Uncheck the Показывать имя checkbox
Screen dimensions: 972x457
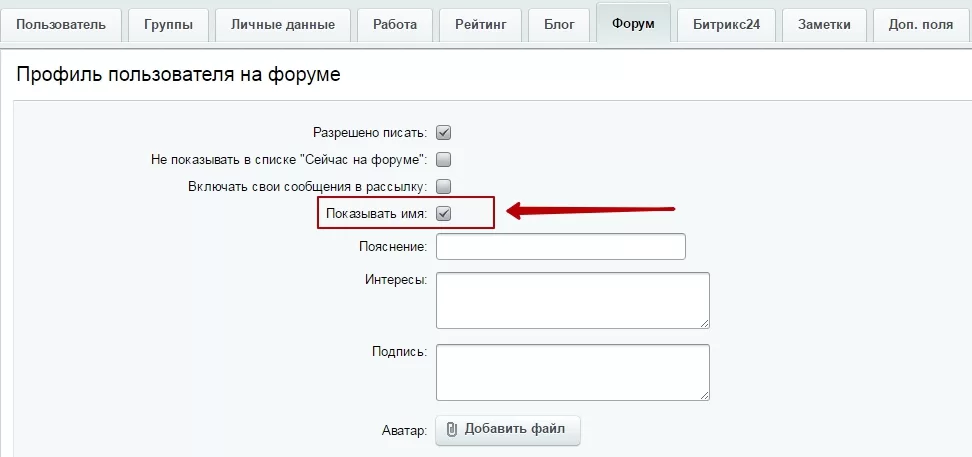pos(443,214)
